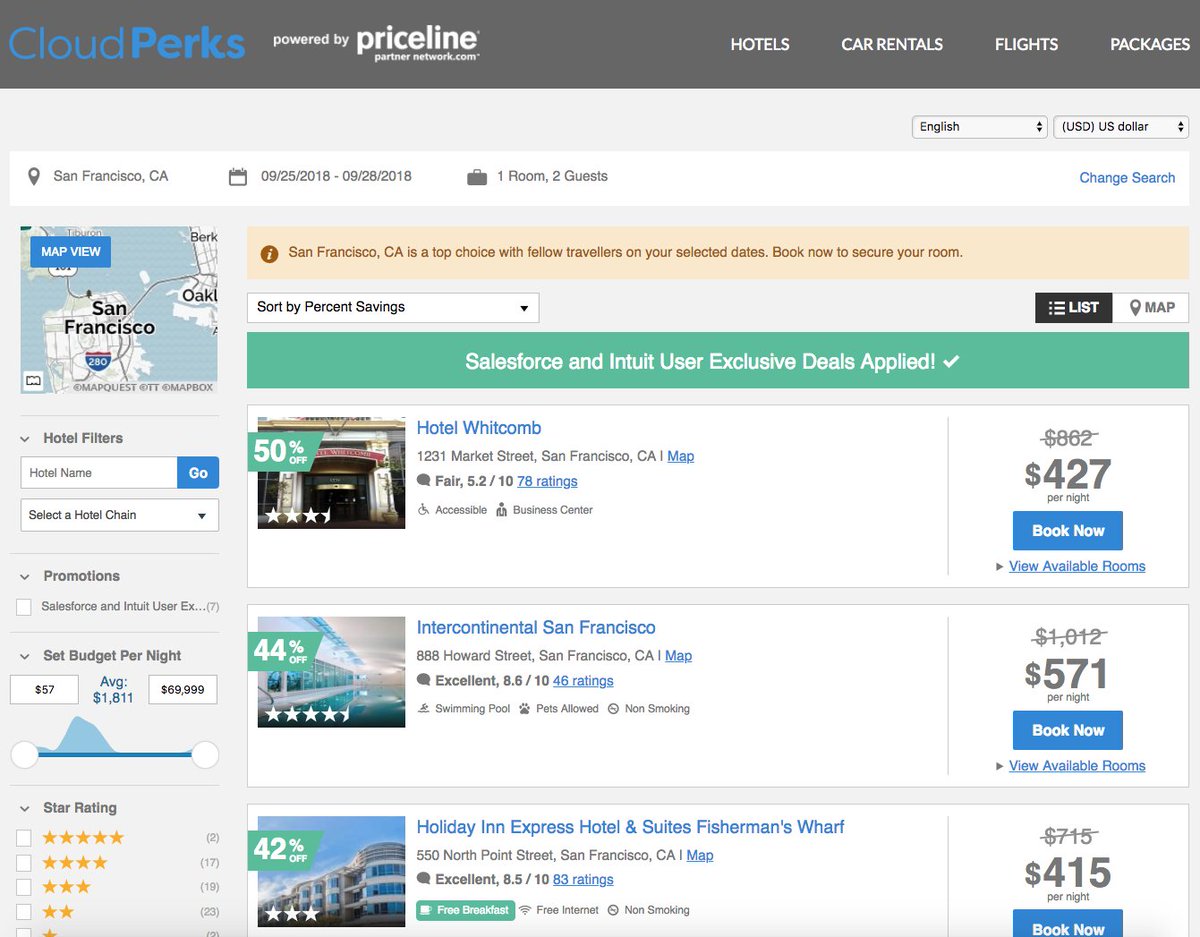1200x937 pixels.
Task: Click the checkmark in the Exclusive Deals banner
Action: point(951,361)
